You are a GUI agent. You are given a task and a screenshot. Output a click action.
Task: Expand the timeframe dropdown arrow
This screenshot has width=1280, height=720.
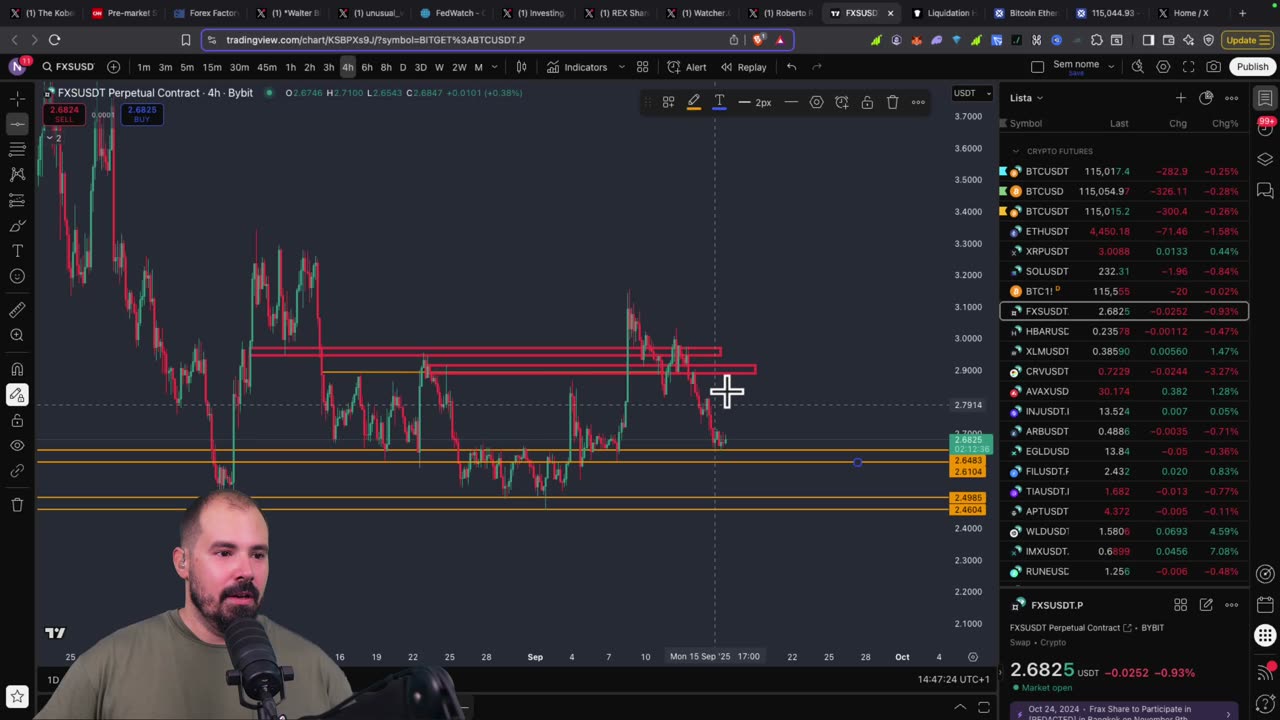496,67
